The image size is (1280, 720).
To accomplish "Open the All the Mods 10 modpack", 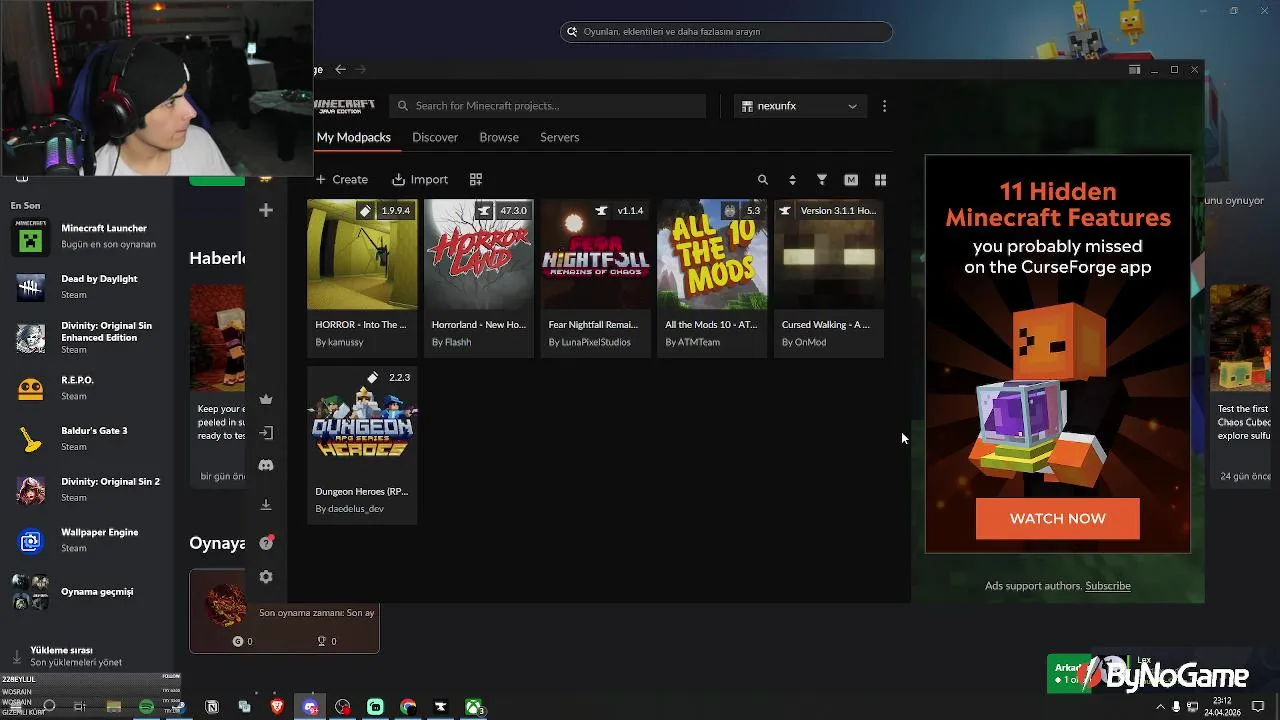I will tap(712, 278).
